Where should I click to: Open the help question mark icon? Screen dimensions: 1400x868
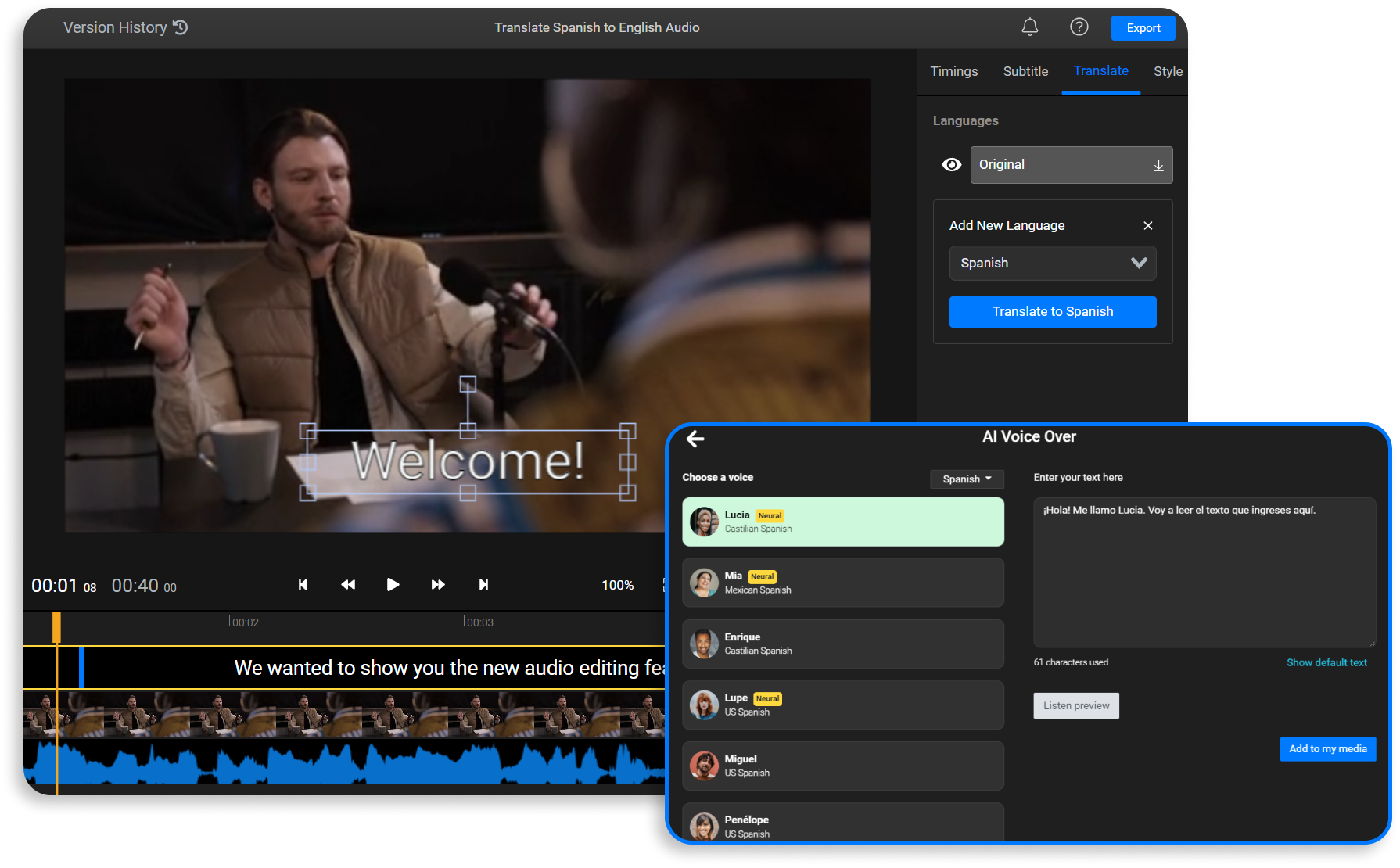[1079, 27]
